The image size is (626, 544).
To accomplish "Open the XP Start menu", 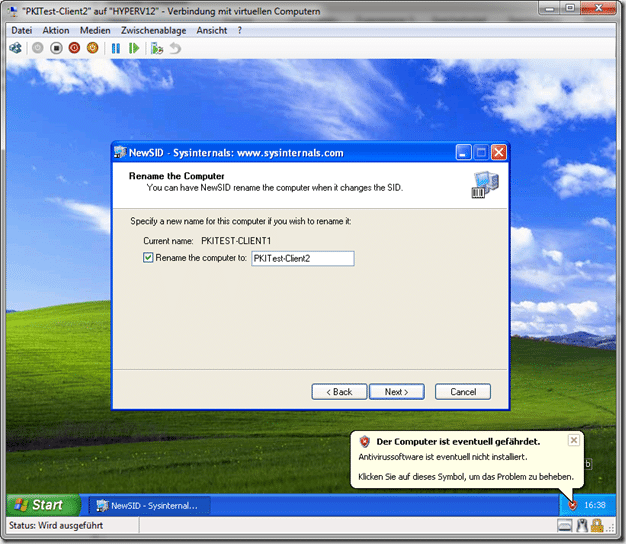I will click(x=43, y=505).
